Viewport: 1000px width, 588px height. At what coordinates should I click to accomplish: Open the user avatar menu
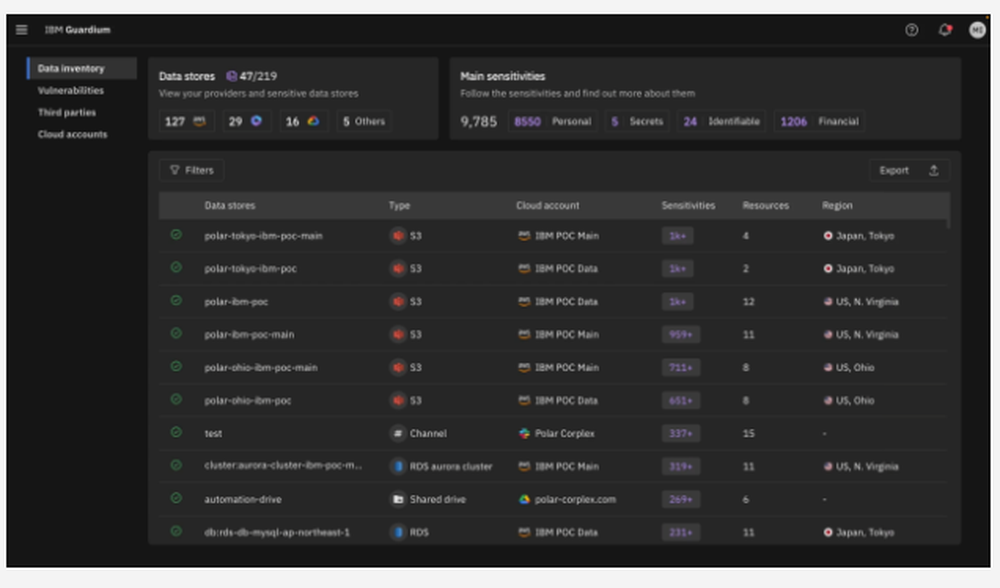click(x=977, y=30)
